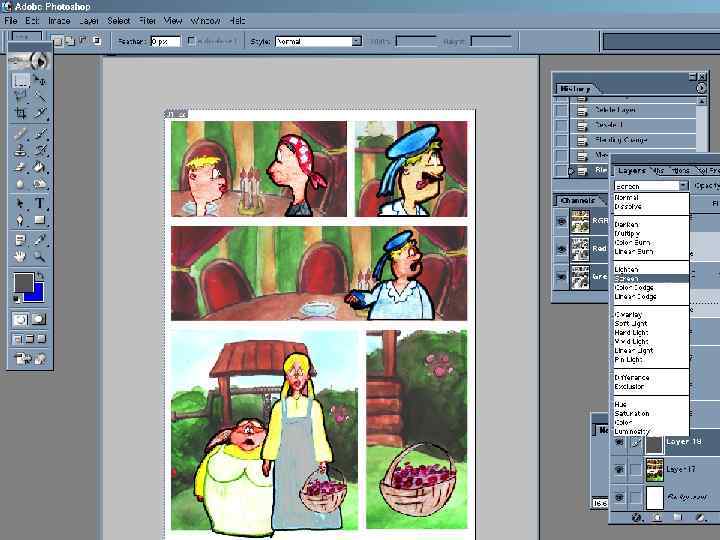The height and width of the screenshot is (540, 720).
Task: Create new layer set folder
Action: [678, 518]
